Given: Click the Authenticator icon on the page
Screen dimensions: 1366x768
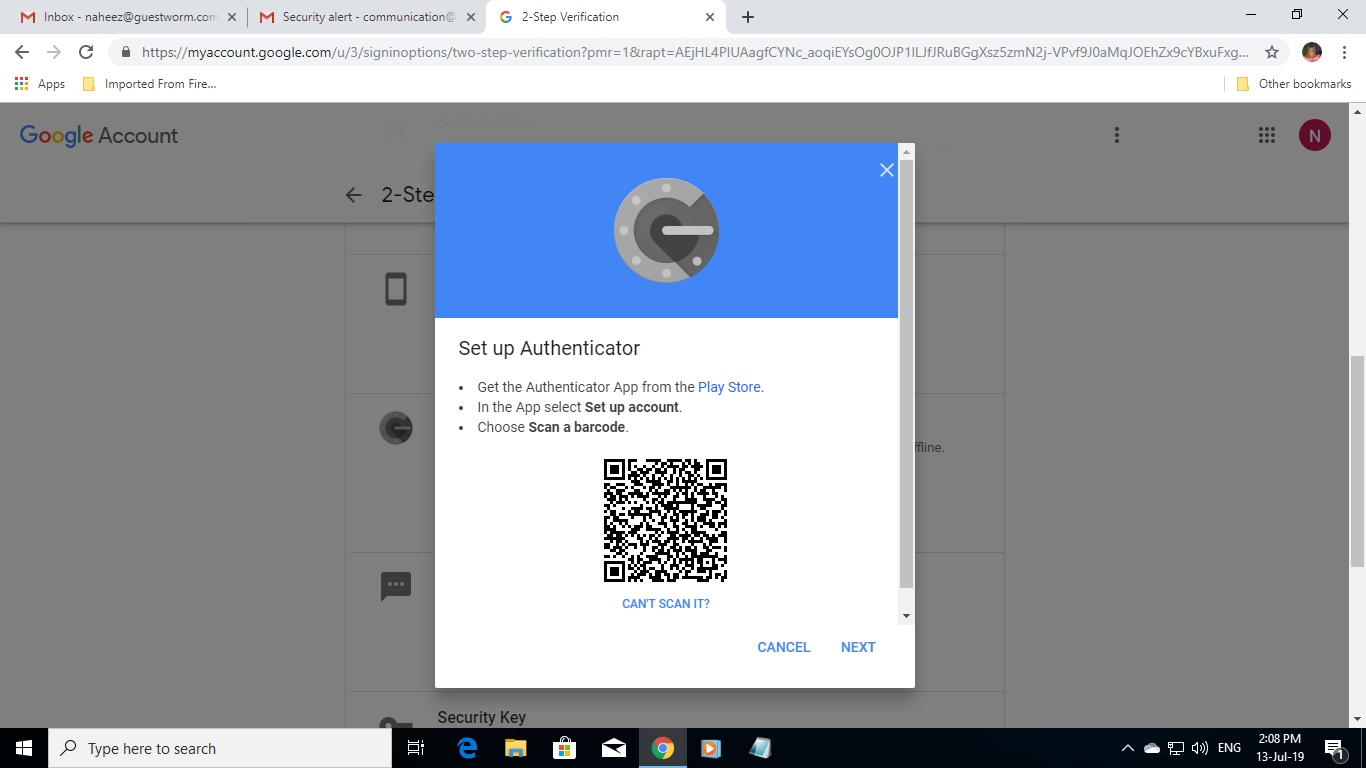Looking at the screenshot, I should [396, 429].
